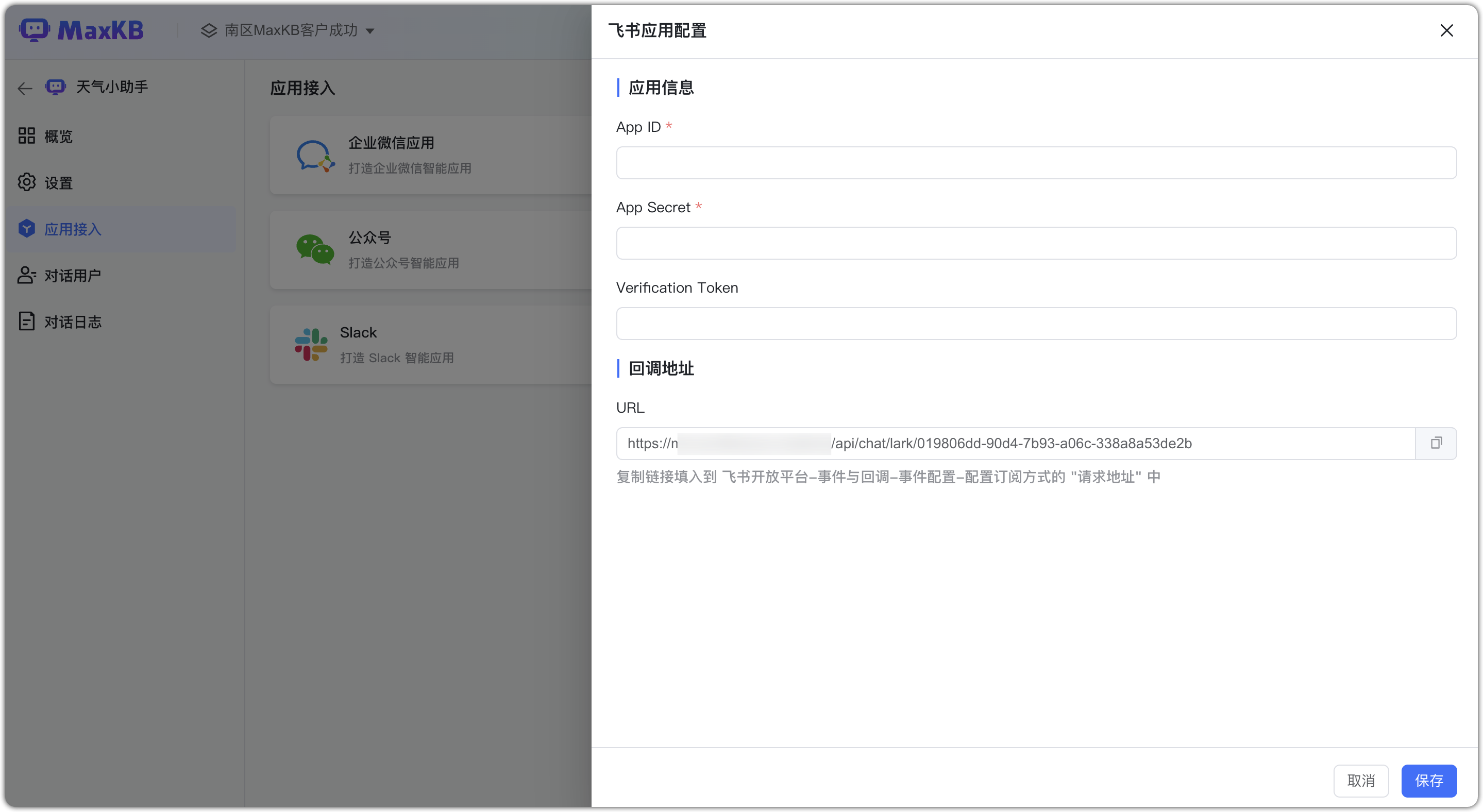
Task: Click the Verification Token input field
Action: [1036, 324]
